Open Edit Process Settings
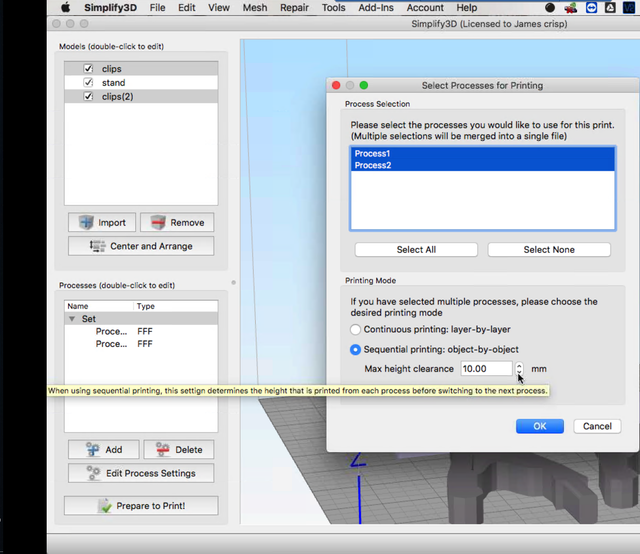Viewport: 640px width, 554px height. [141, 473]
